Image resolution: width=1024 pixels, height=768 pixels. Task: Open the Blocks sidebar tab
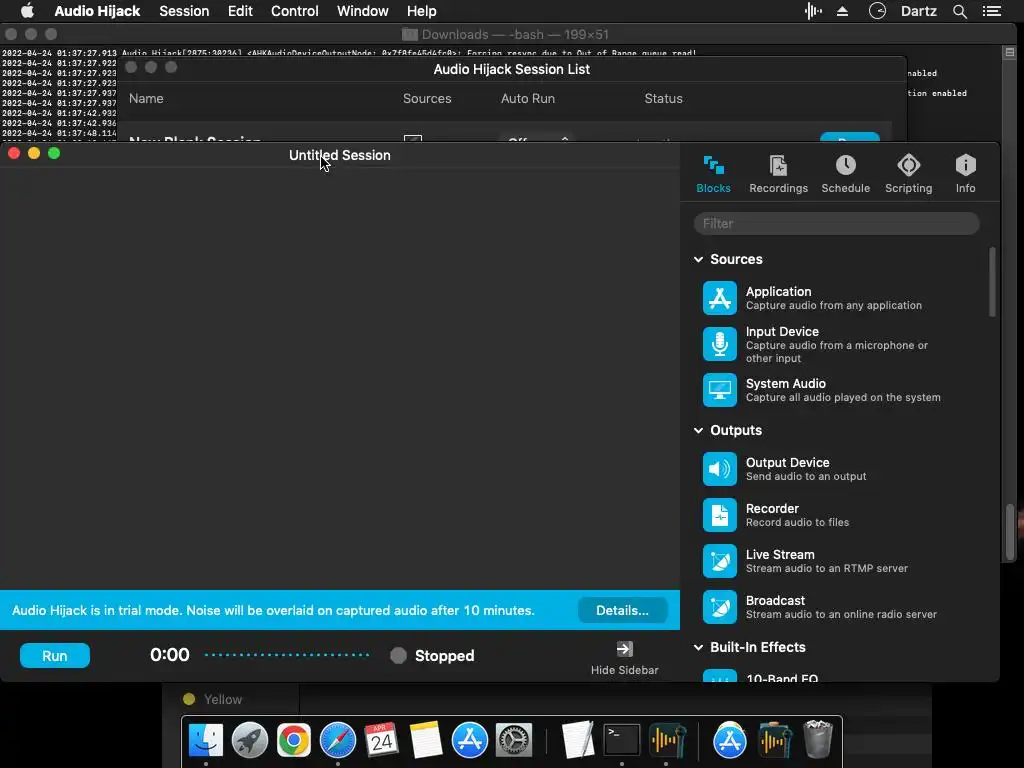click(x=713, y=174)
